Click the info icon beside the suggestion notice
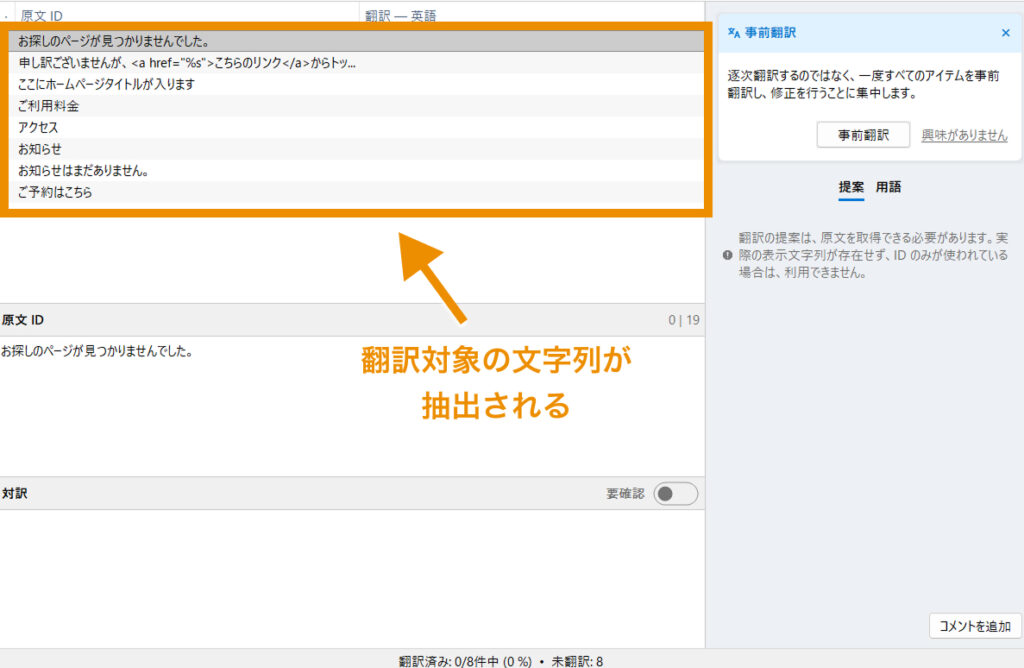This screenshot has width=1024, height=668. (726, 255)
